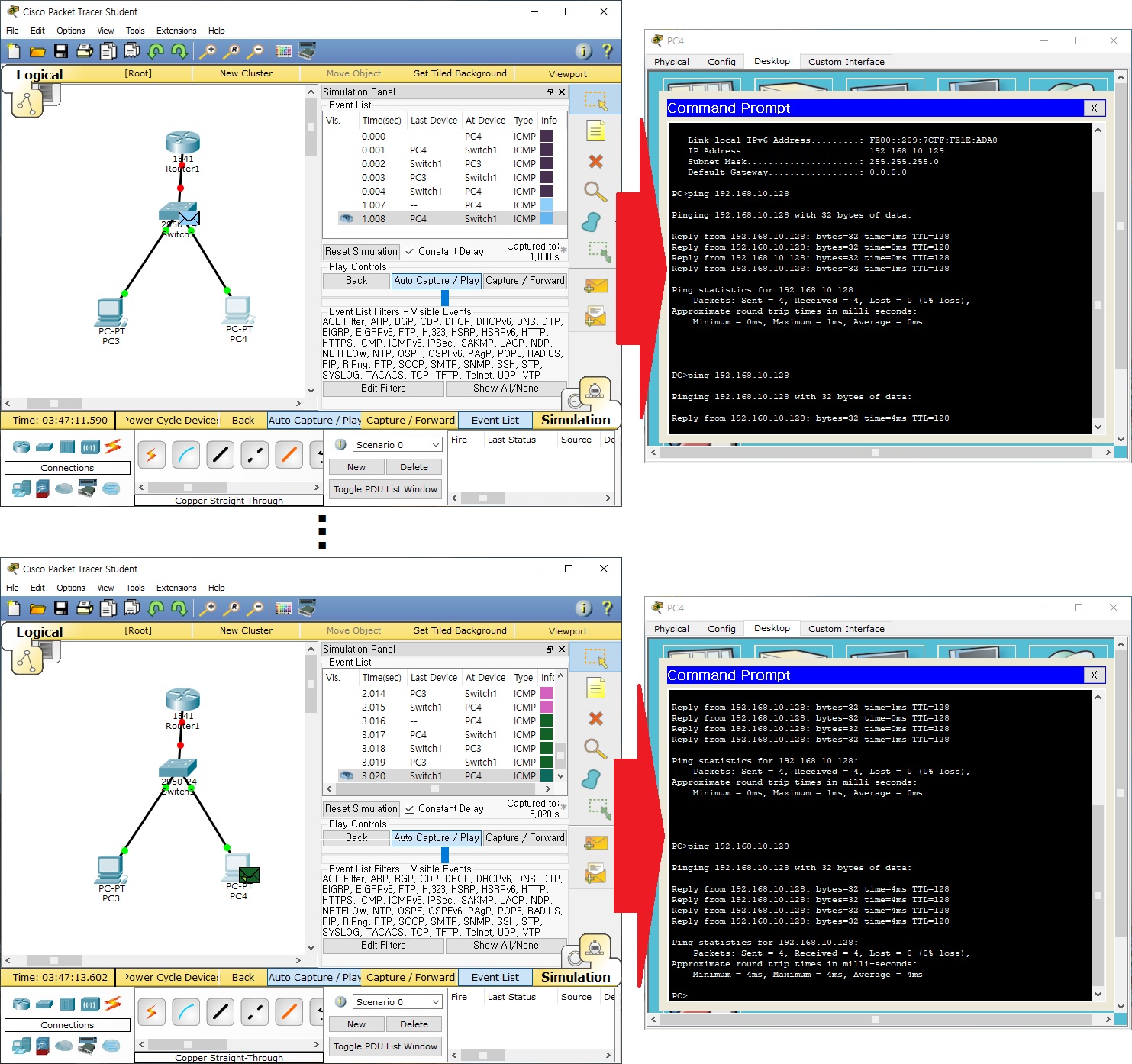The image size is (1132, 1064).
Task: Click the Connections label box in lower window
Action: (x=67, y=1025)
